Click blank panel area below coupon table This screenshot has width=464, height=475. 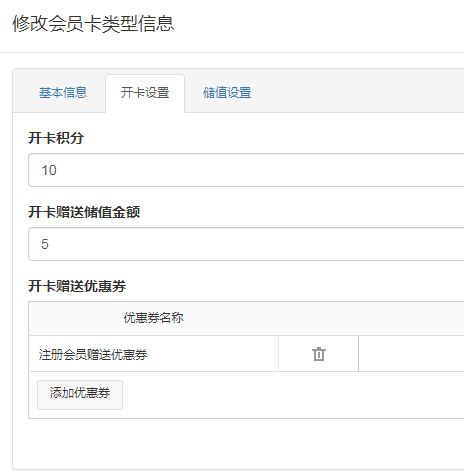(238, 443)
